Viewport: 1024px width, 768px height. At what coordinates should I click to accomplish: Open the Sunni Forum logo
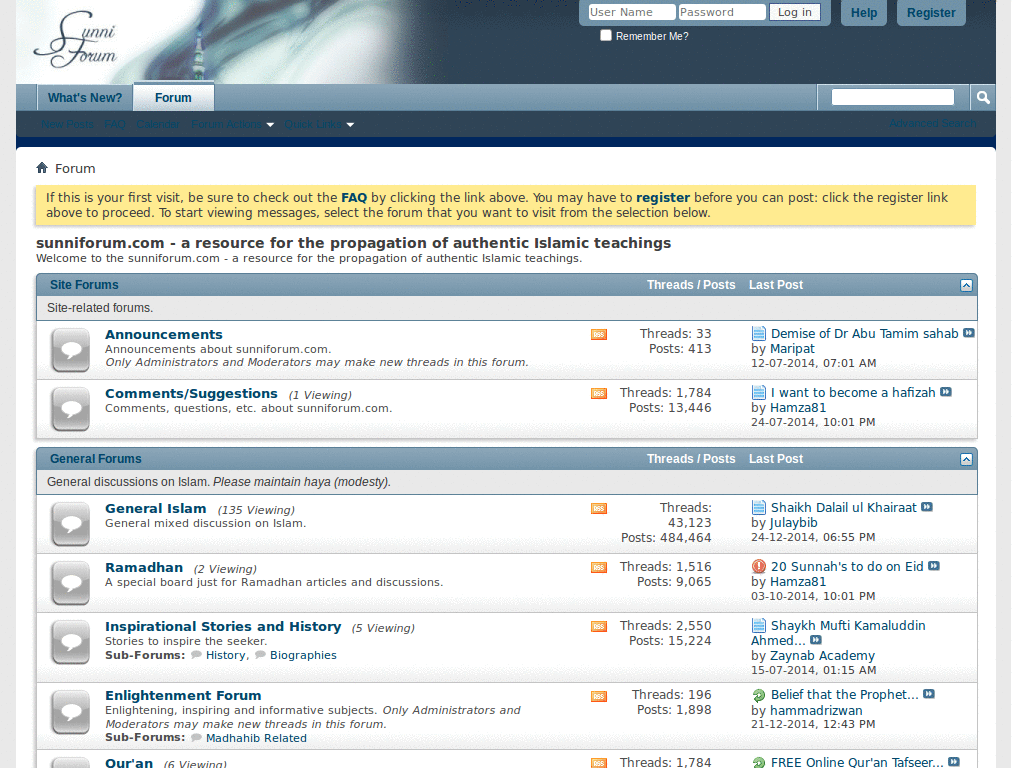[x=75, y=39]
